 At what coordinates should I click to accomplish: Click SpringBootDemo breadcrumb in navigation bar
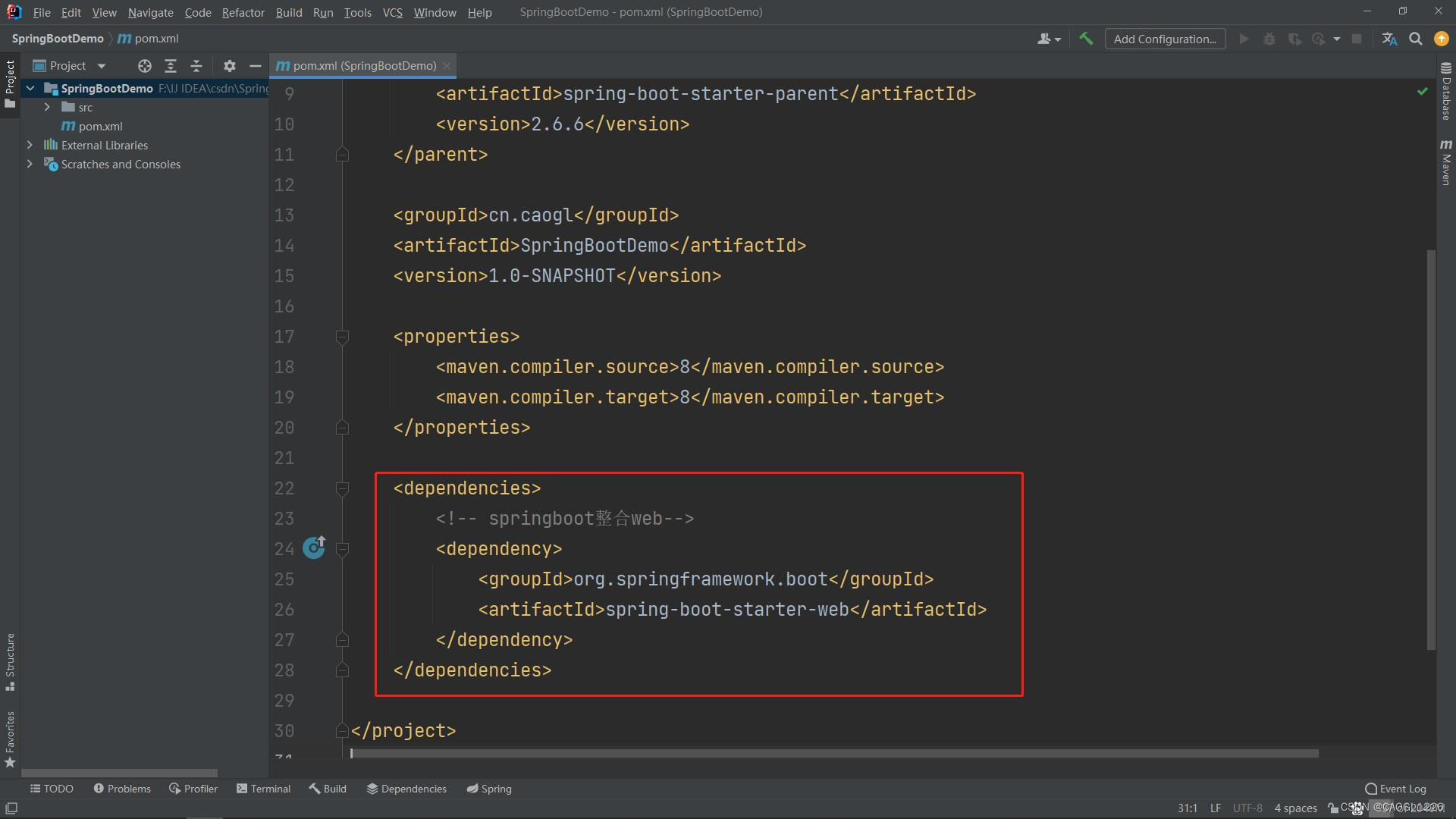pos(58,39)
